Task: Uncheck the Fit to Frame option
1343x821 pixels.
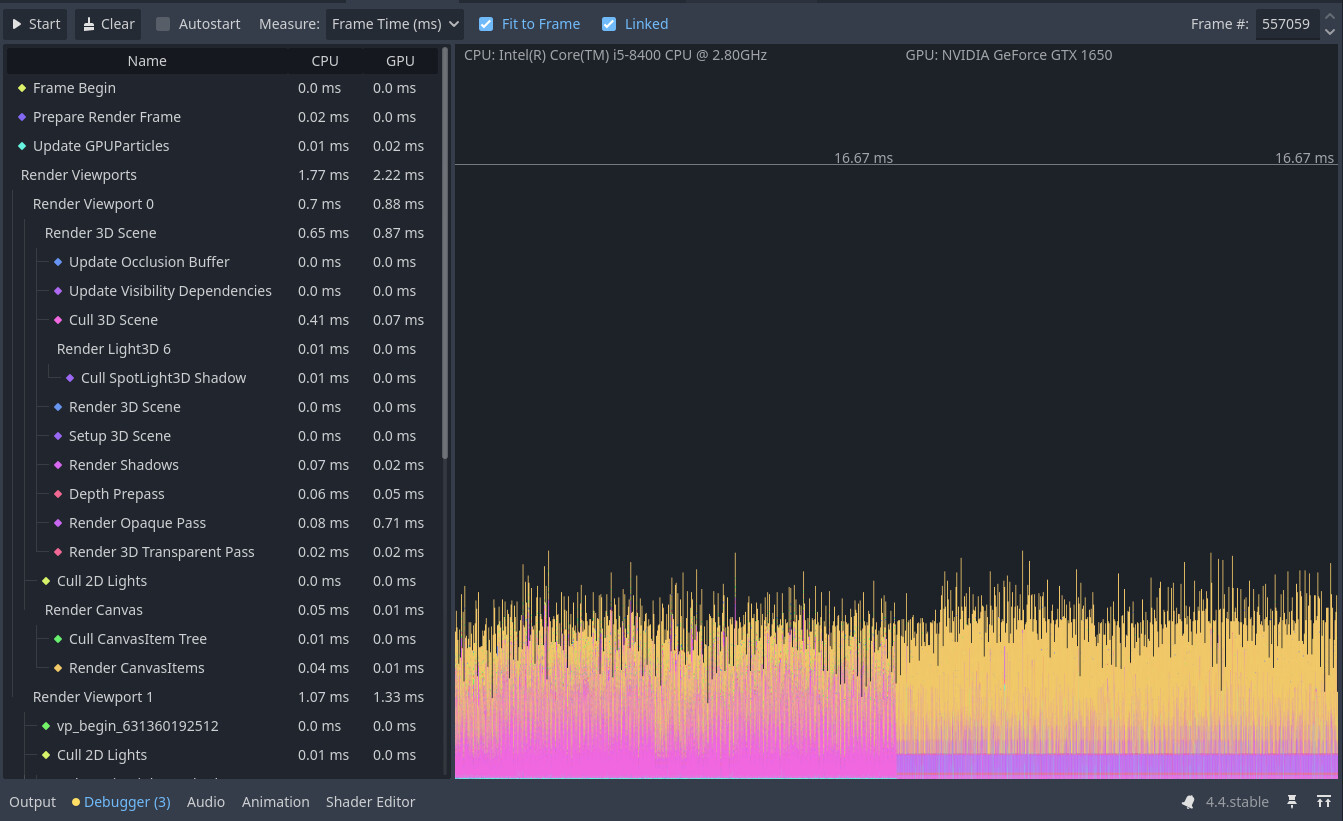Action: (x=486, y=24)
